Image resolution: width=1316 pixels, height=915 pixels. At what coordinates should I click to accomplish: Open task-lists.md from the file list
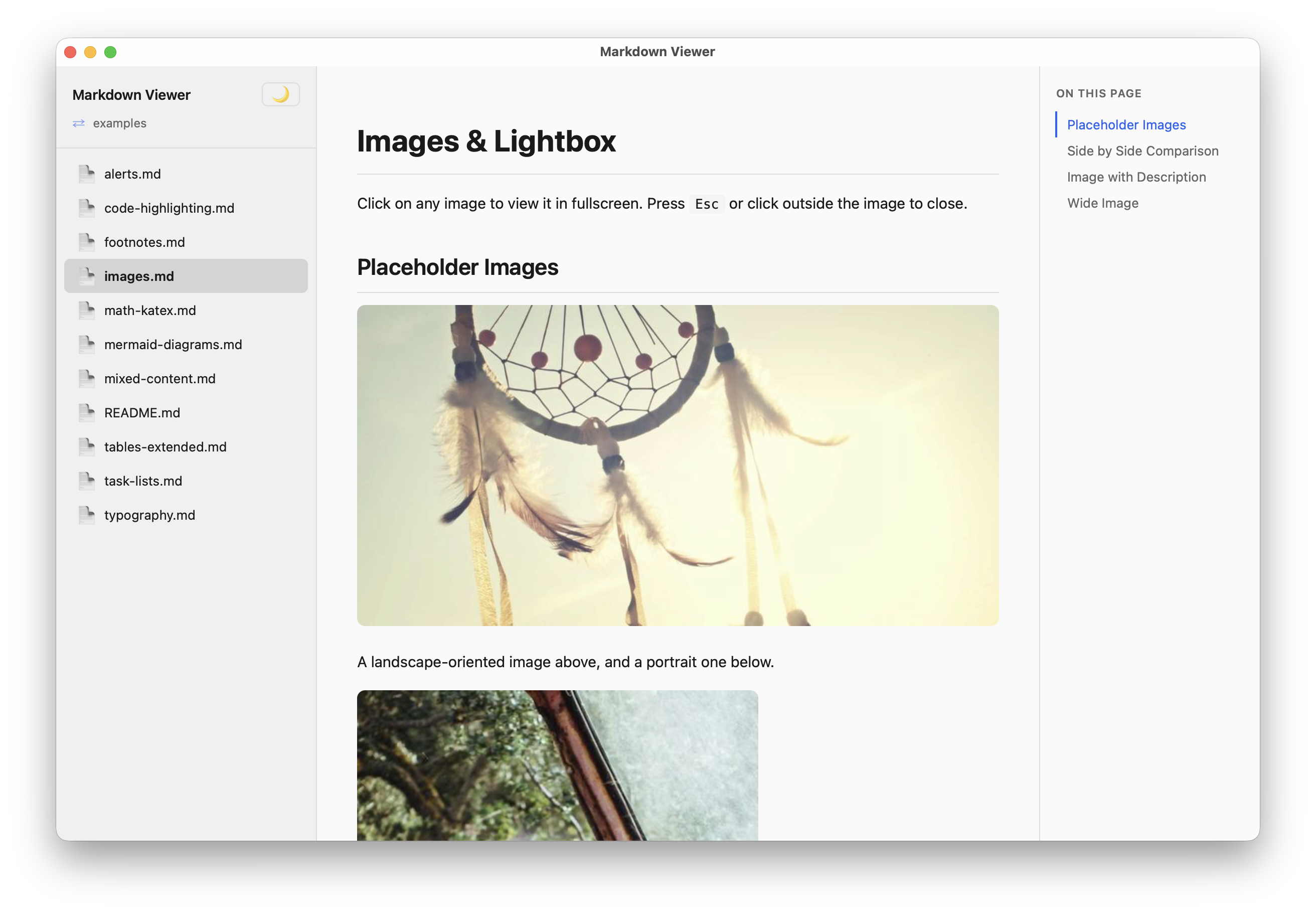tap(143, 481)
